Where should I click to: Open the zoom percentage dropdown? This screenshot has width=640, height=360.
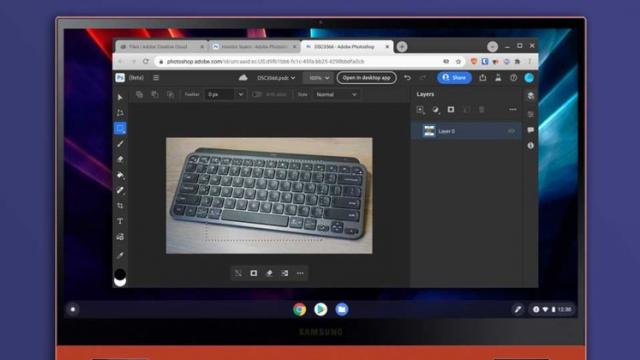click(x=318, y=78)
